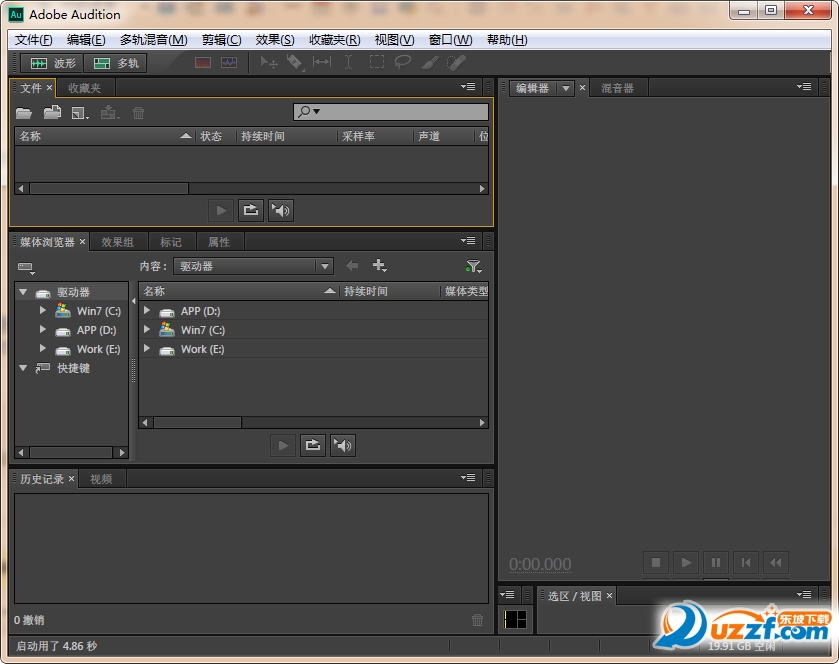Open the 编辑(E) menu
Screen dimensions: 839x664
click(x=86, y=40)
